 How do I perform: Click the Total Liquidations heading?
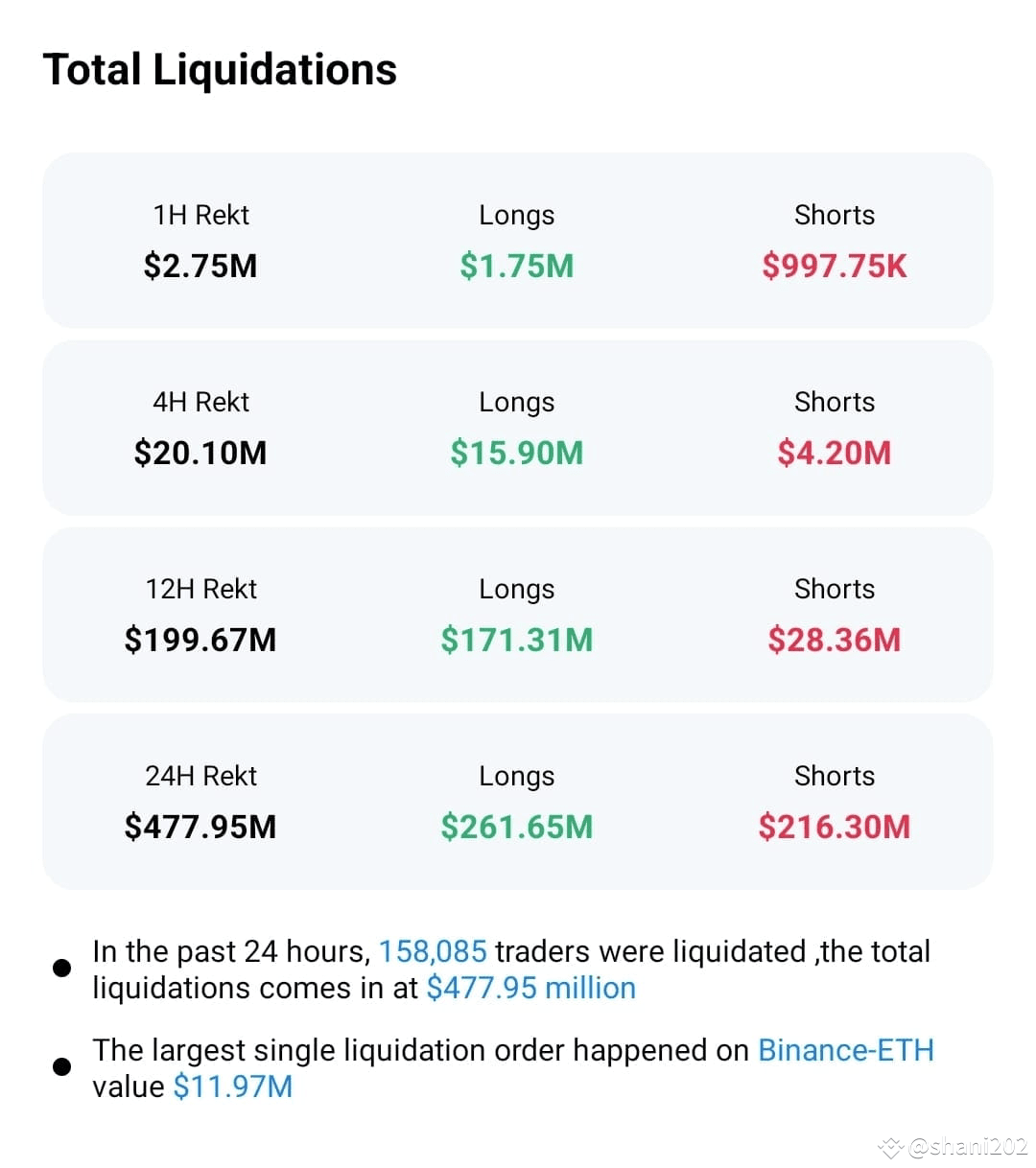click(220, 70)
